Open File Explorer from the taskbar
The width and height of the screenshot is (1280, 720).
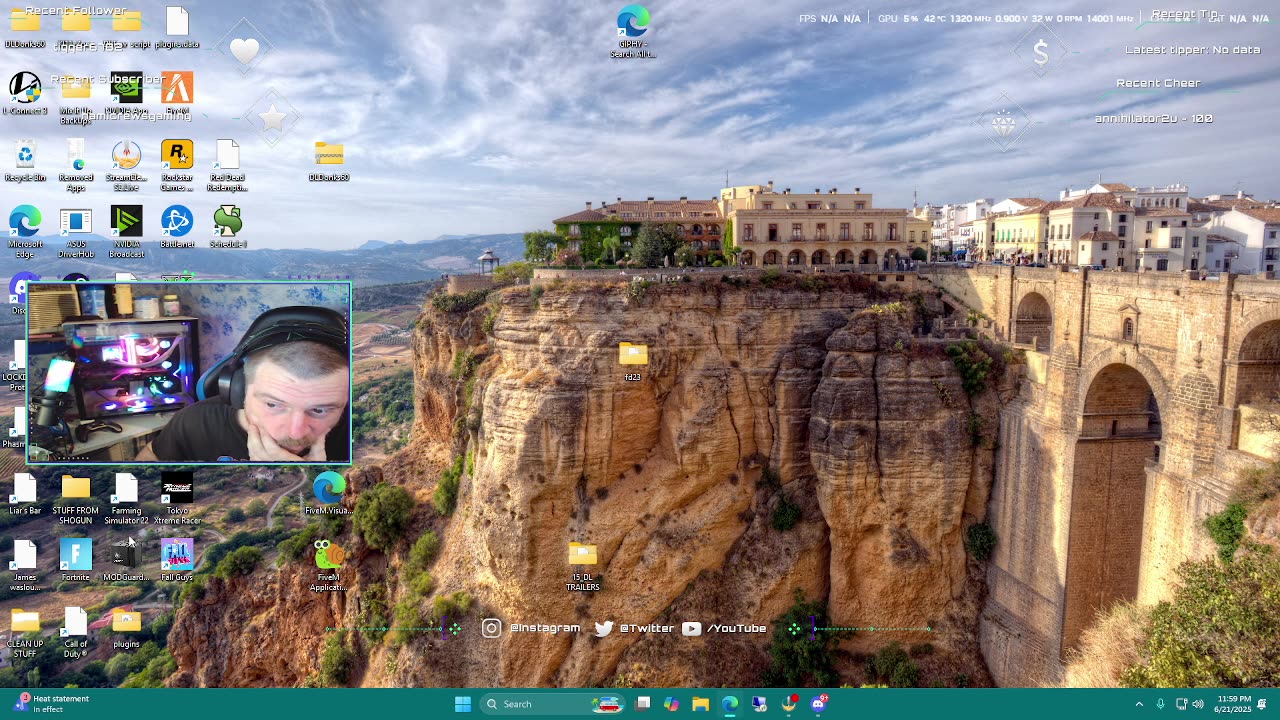click(x=700, y=704)
